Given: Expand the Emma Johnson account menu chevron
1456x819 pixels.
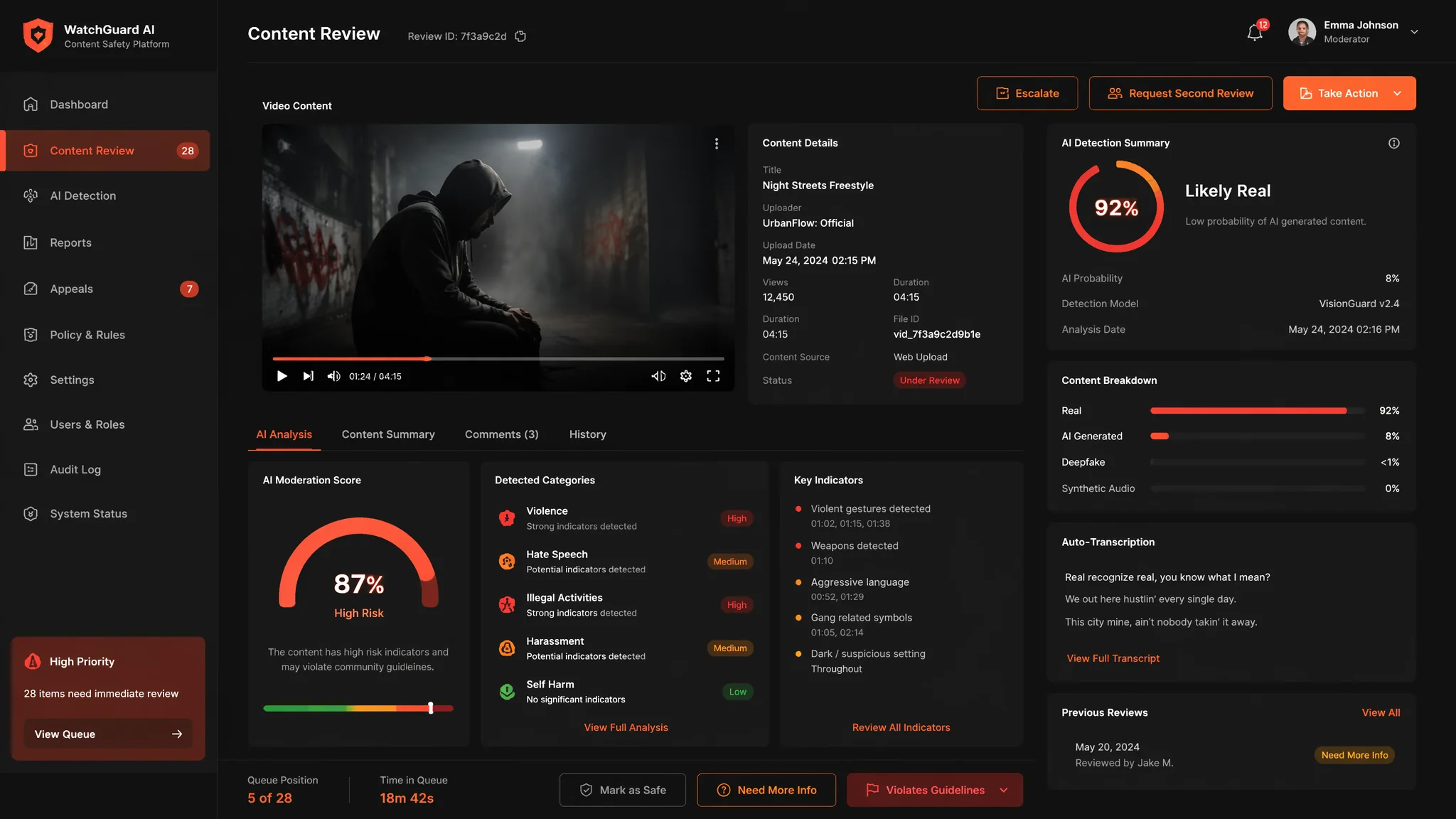Looking at the screenshot, I should pos(1414,32).
